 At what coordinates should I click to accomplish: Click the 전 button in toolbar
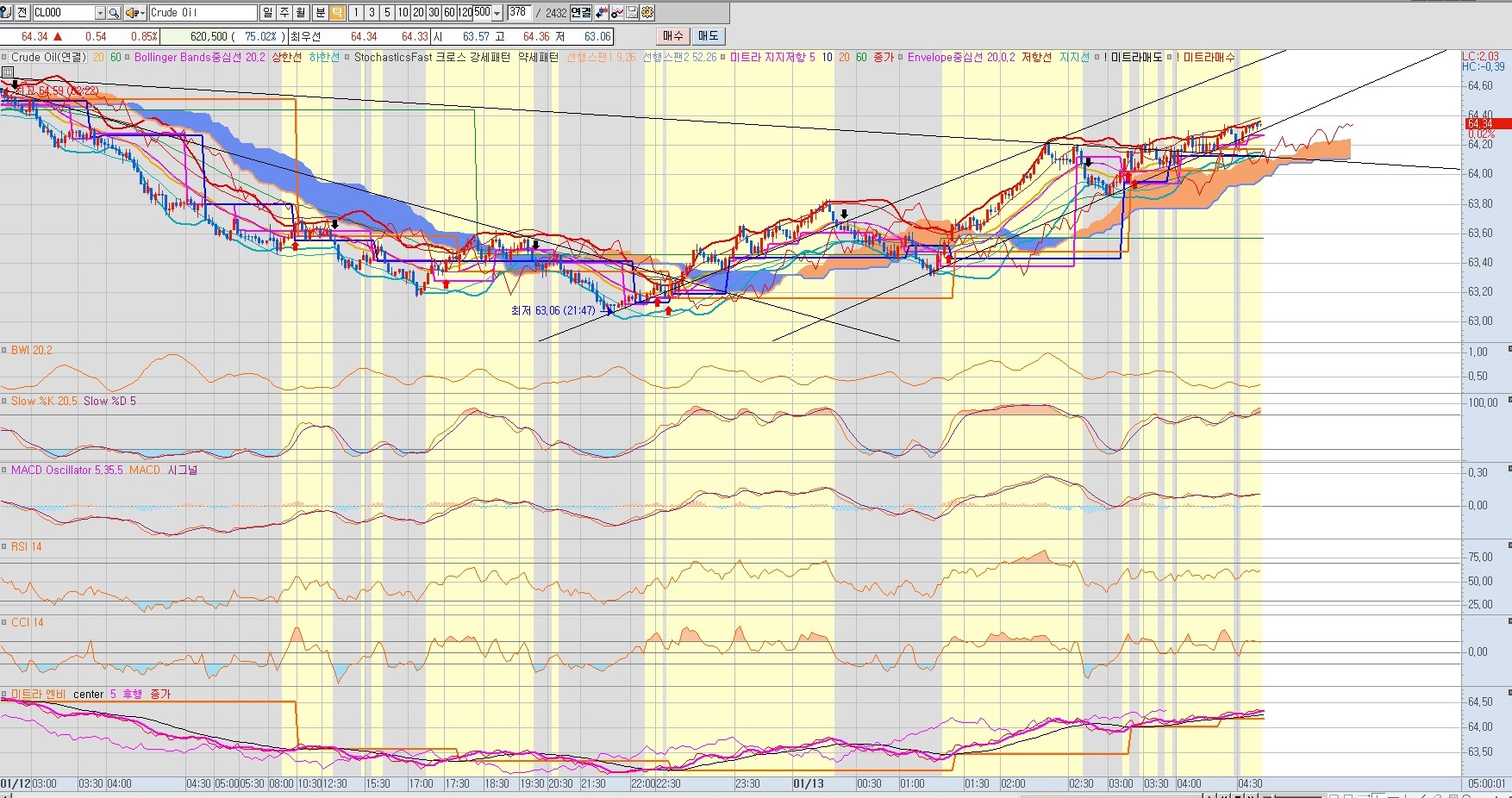tap(22, 12)
